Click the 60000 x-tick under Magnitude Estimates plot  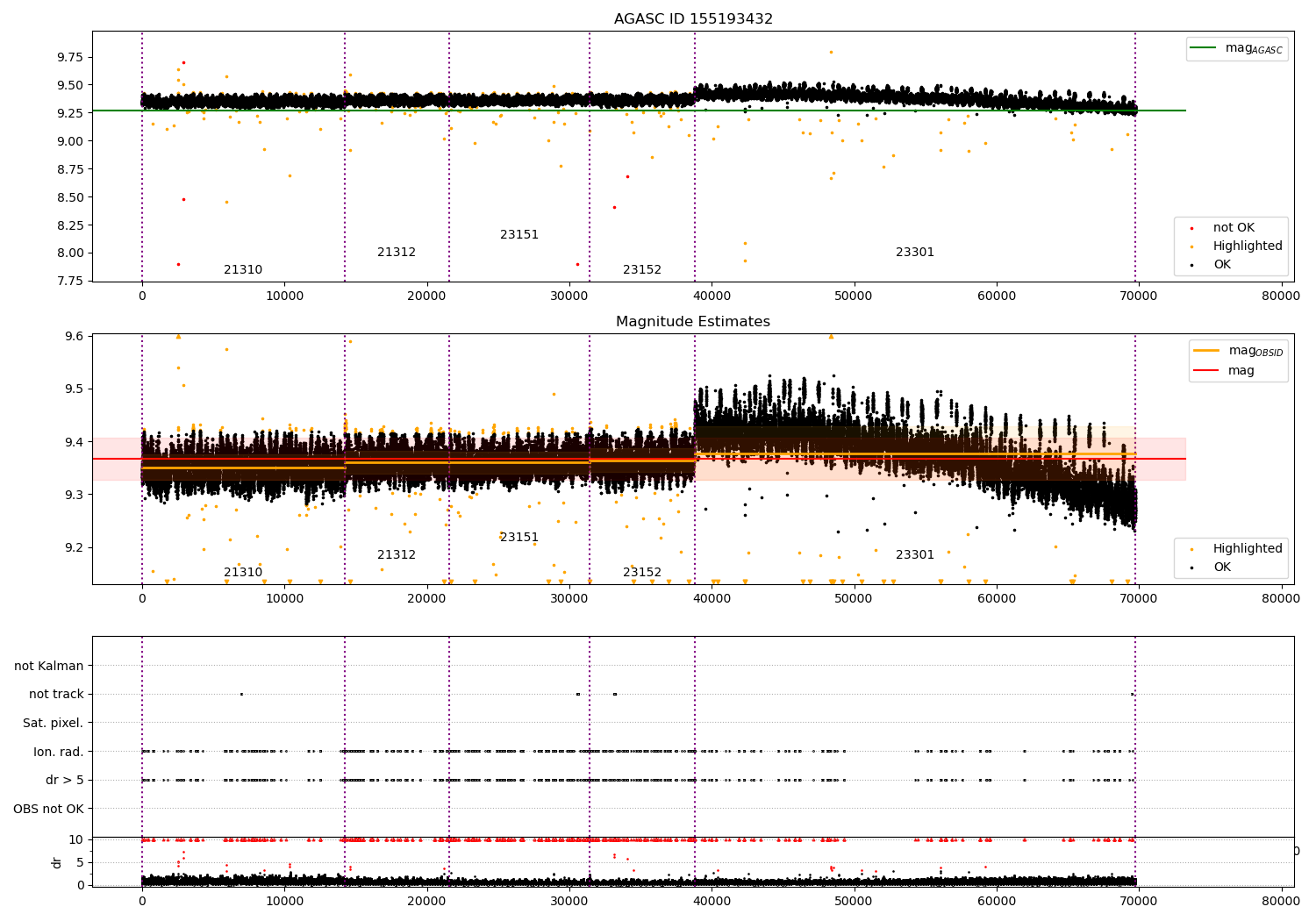pyautogui.click(x=997, y=599)
